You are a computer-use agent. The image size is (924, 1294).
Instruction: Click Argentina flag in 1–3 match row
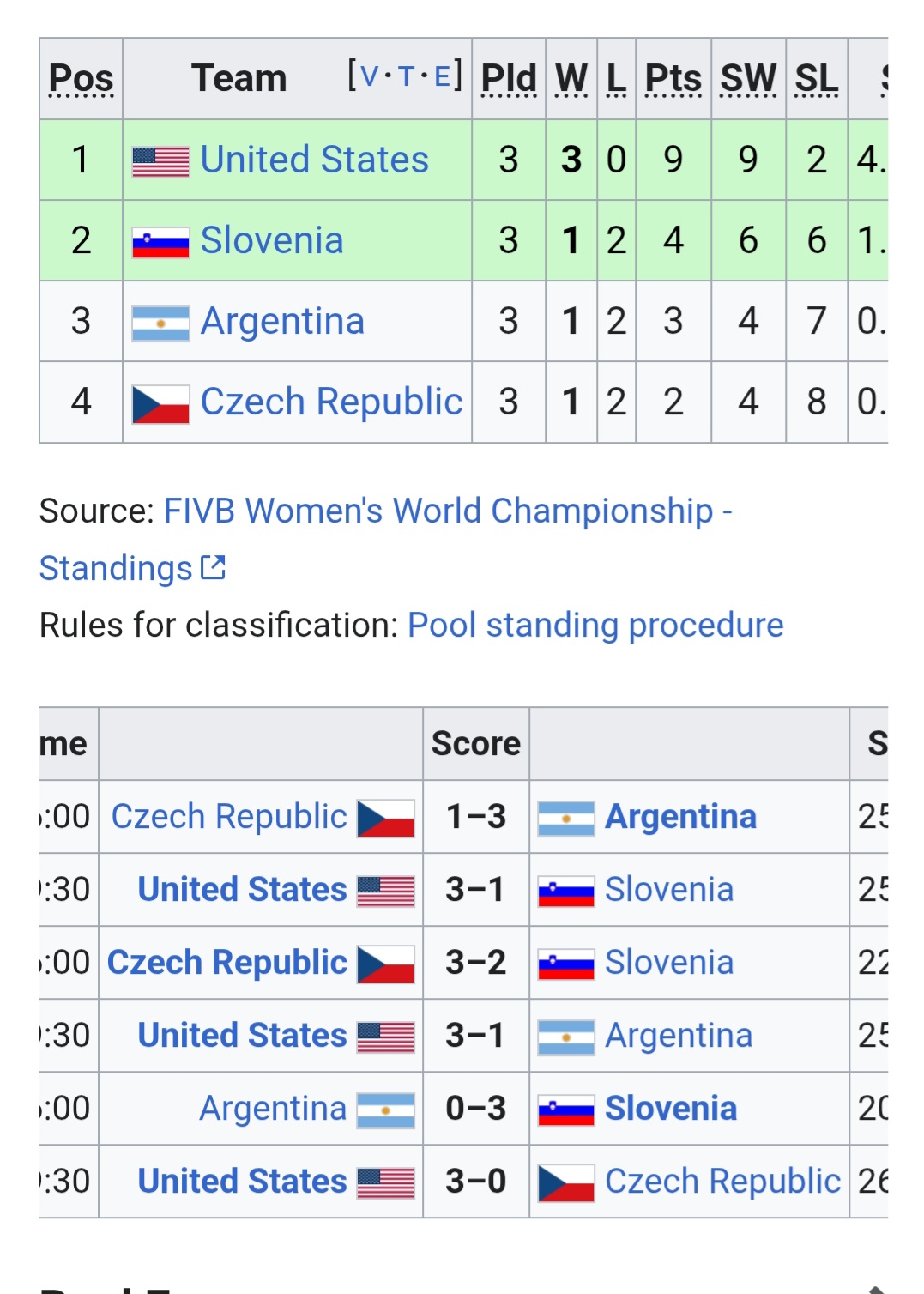(x=566, y=819)
